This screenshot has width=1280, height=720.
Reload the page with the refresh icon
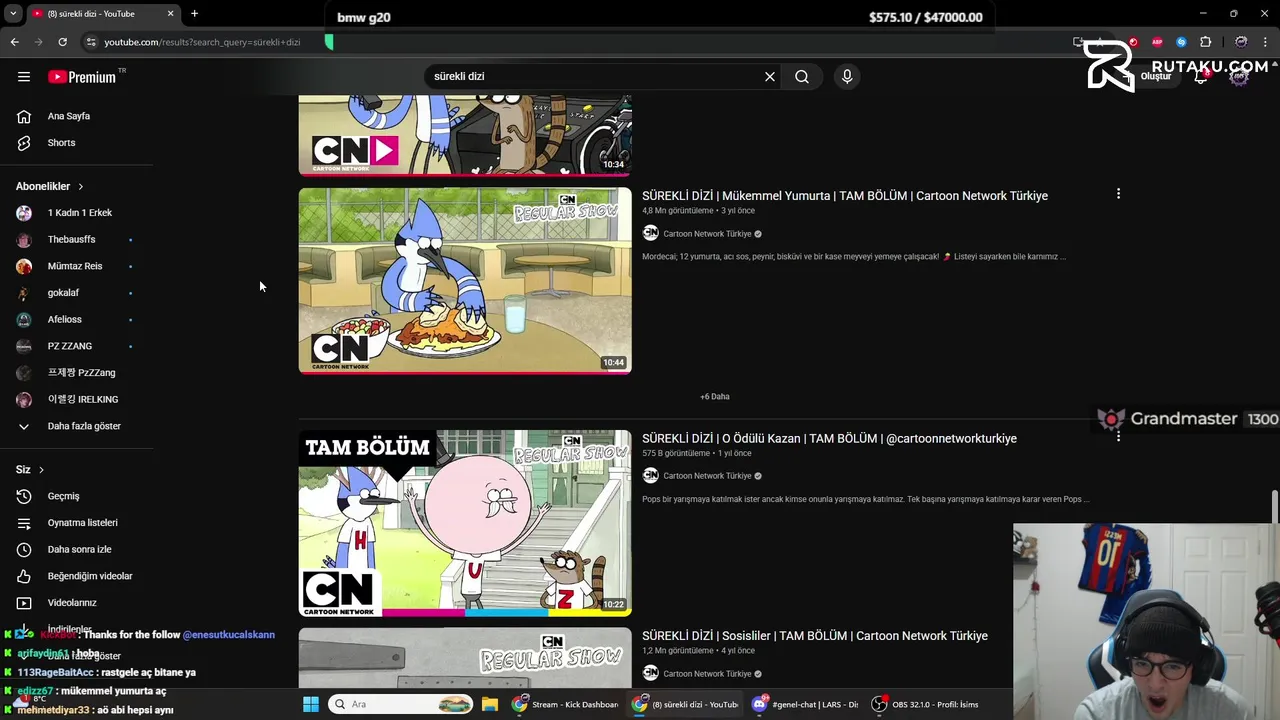(62, 42)
